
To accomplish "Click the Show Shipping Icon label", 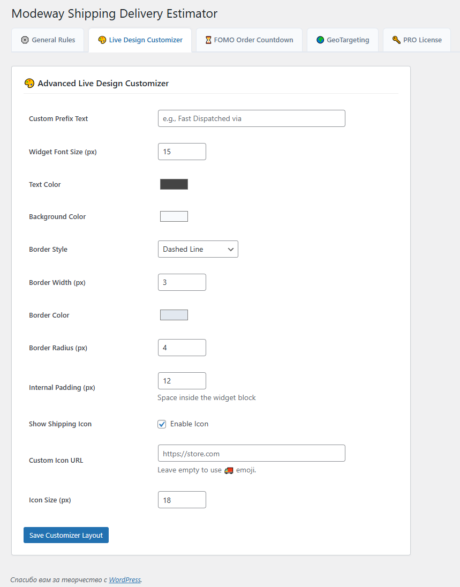I will tap(60, 424).
